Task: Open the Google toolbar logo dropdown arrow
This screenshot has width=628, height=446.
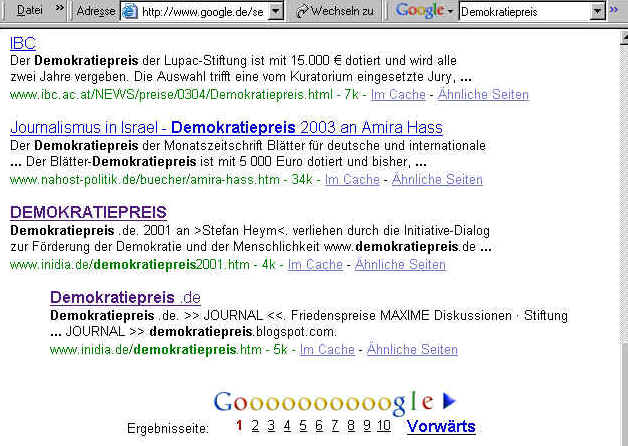Action: point(451,12)
